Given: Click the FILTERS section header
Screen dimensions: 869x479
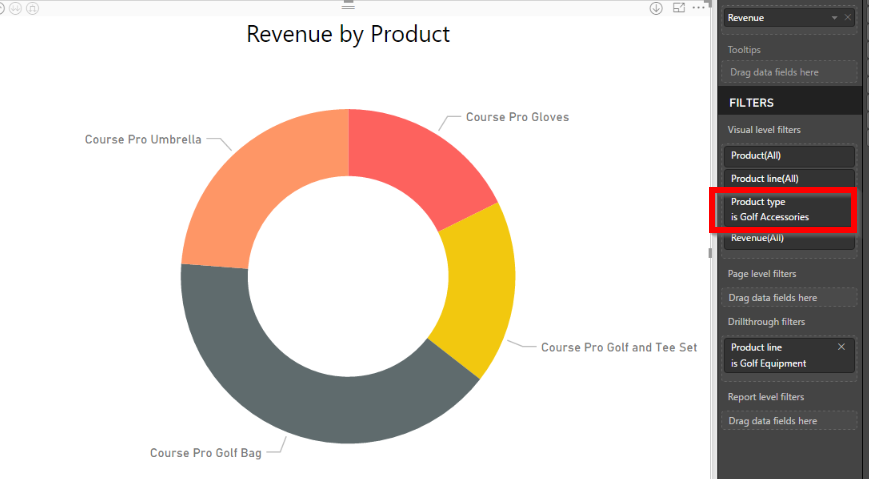Looking at the screenshot, I should [752, 103].
